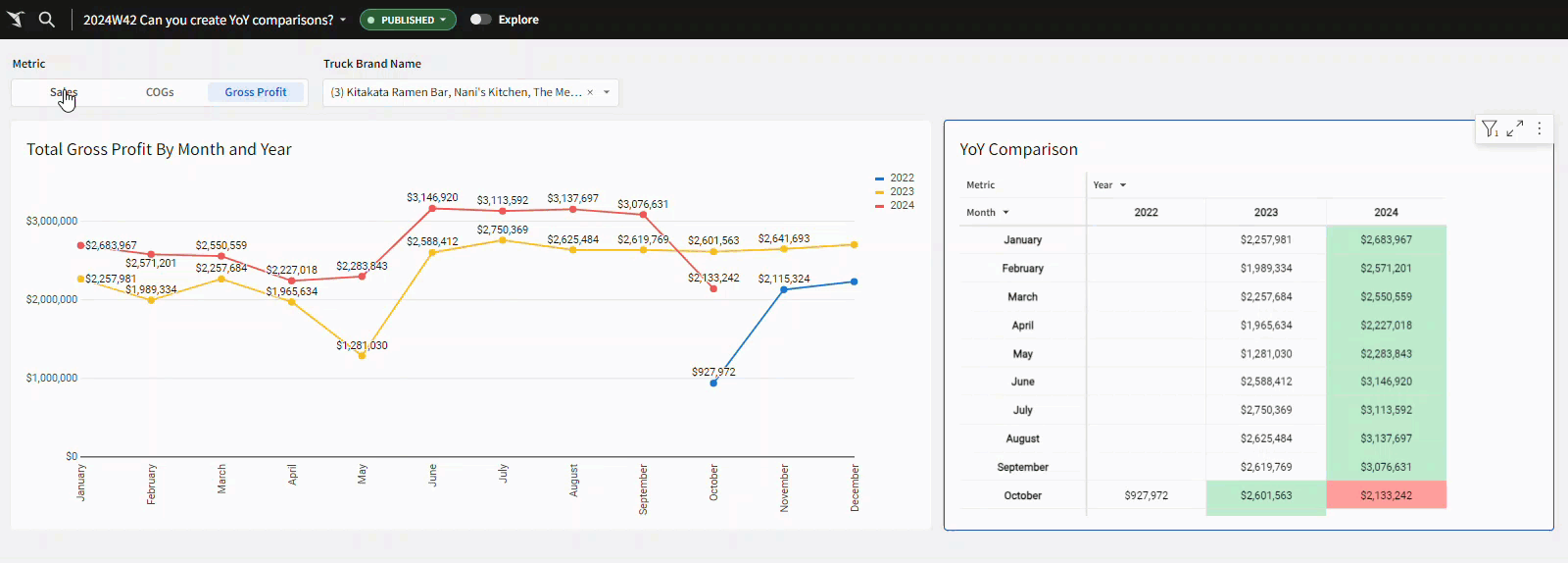Click the red-highlighted October 2024 cell
The width and height of the screenshot is (1568, 563).
pos(1386,495)
